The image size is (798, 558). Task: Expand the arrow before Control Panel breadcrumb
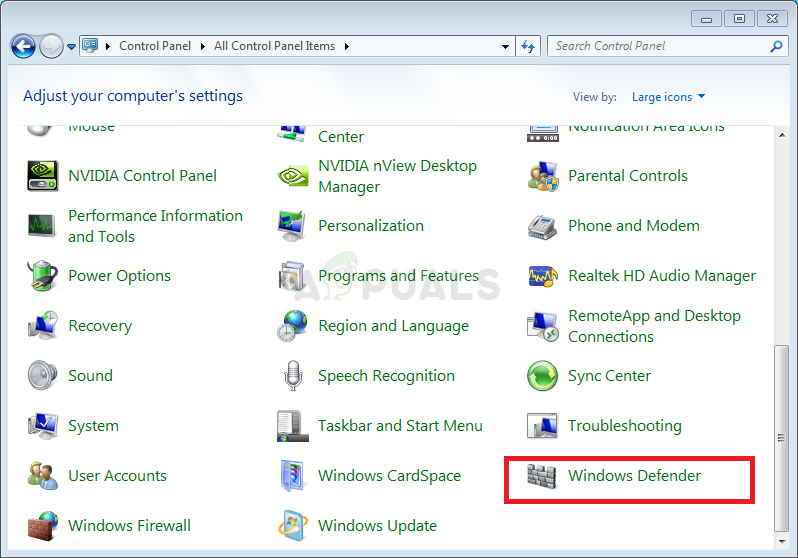108,46
